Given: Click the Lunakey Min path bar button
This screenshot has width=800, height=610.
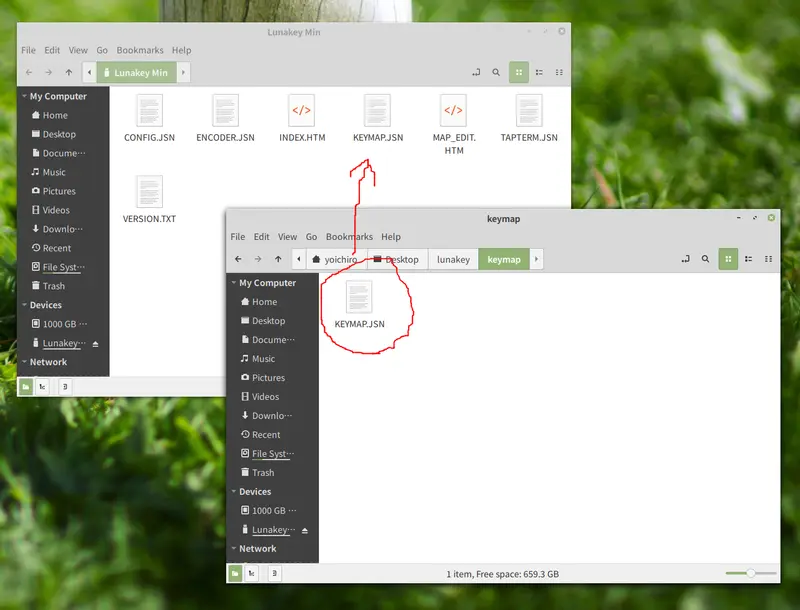Looking at the screenshot, I should [137, 72].
